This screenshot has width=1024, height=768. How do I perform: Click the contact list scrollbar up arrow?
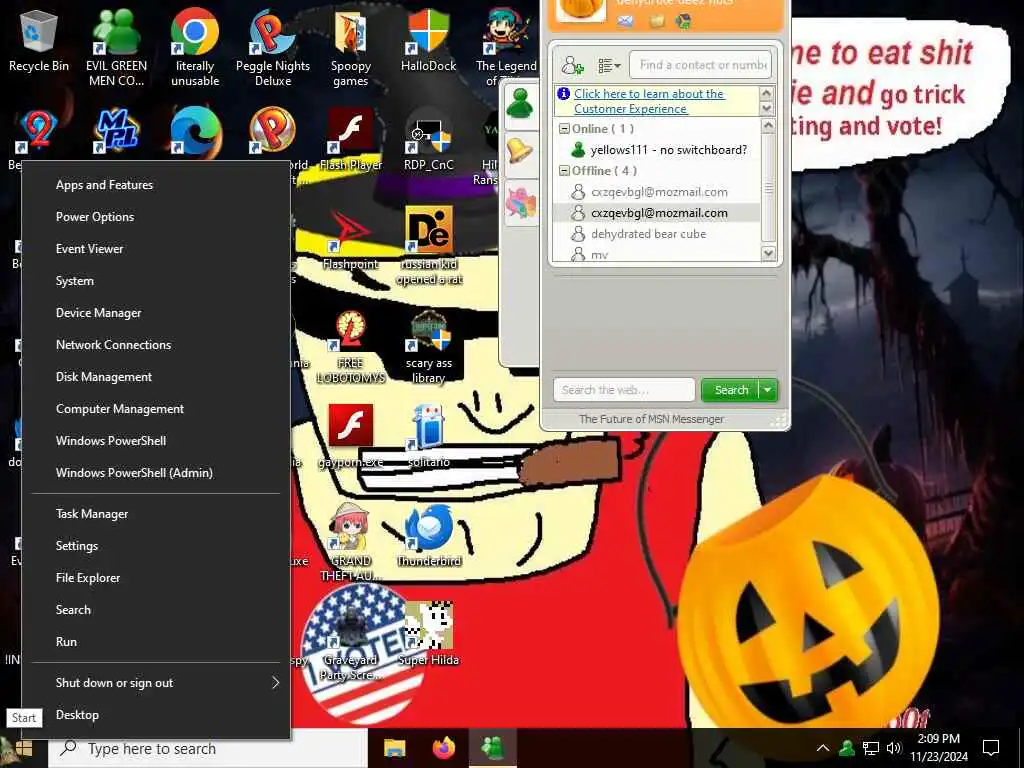tap(769, 125)
